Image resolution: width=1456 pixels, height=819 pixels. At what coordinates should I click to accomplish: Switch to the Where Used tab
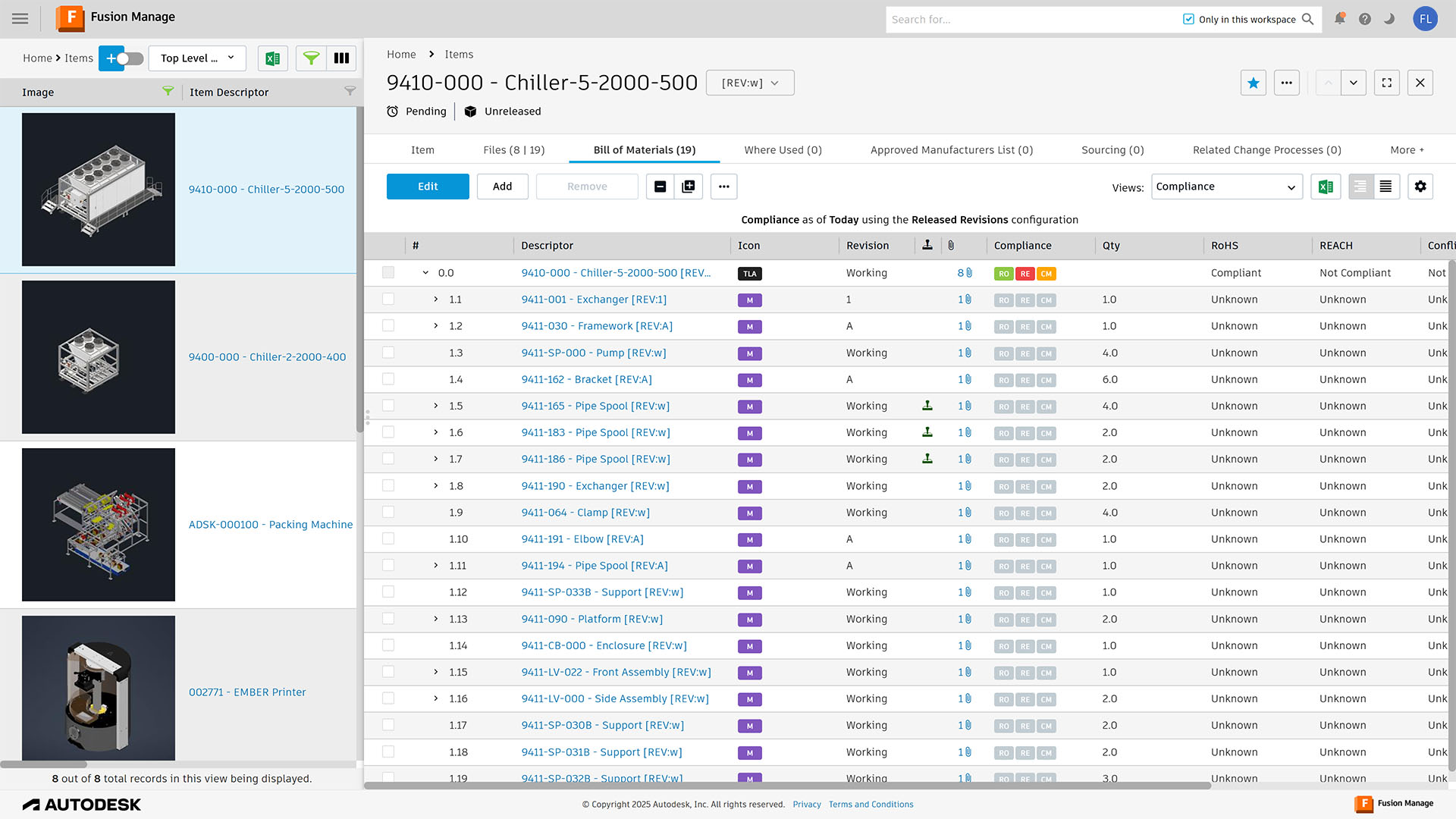click(783, 150)
